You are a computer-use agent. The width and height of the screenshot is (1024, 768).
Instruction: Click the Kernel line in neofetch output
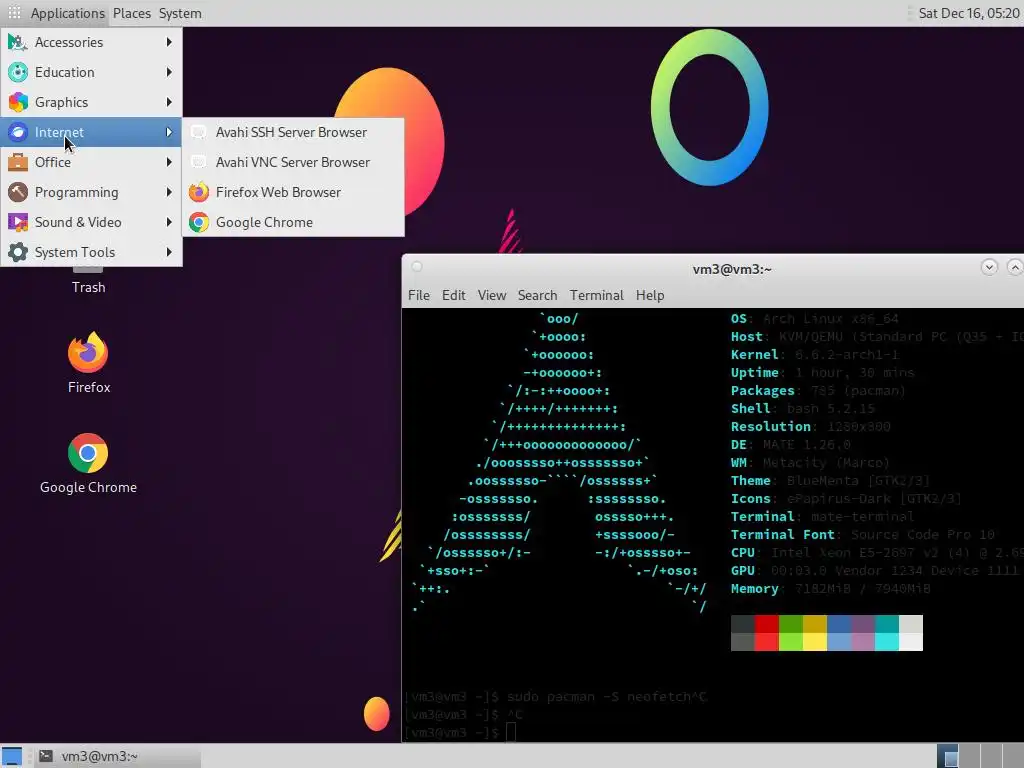(814, 355)
